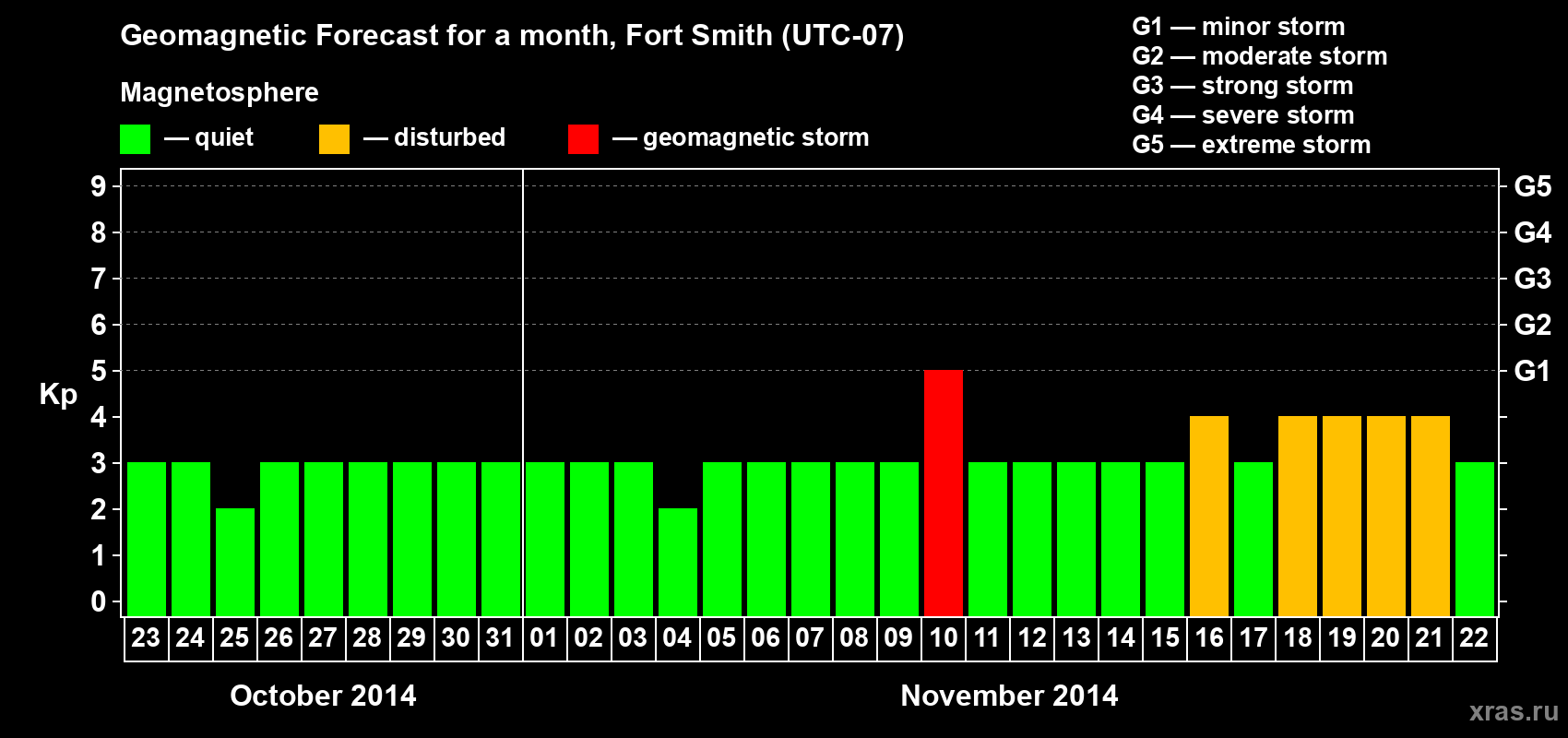Click the G4 label on right axis
1568x738 pixels.
1533,232
